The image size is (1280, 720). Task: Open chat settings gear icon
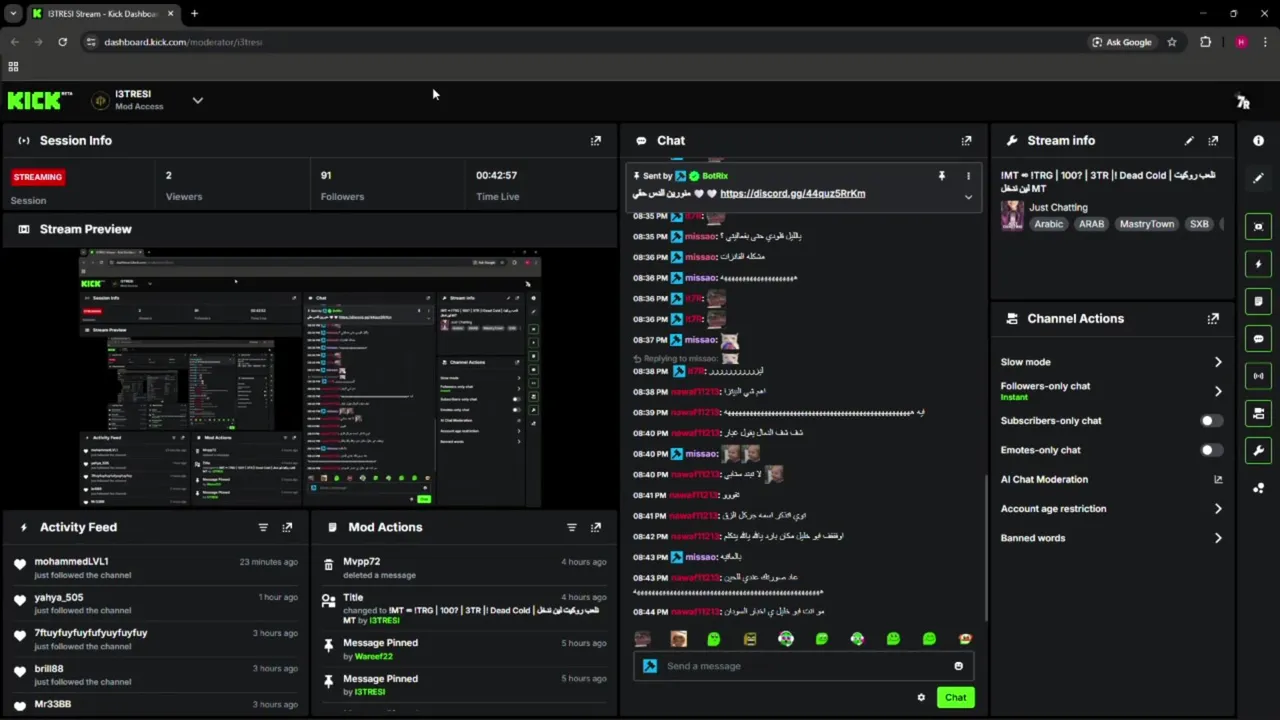click(921, 698)
